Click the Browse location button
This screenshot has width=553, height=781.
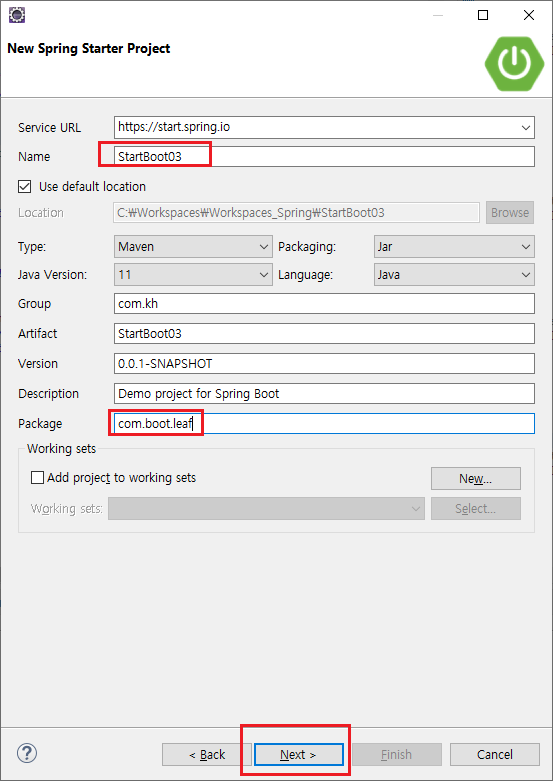click(510, 213)
